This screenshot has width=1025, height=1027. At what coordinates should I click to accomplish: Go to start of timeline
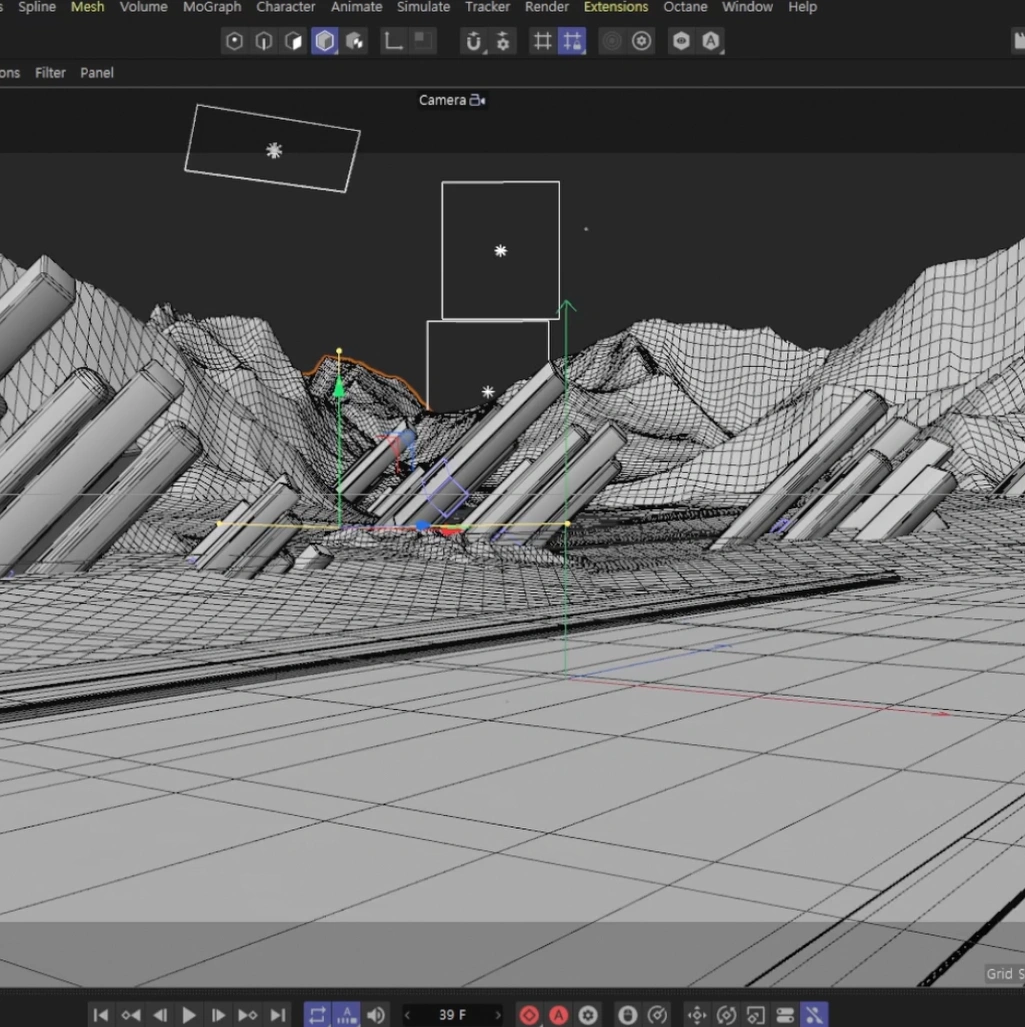tap(101, 1015)
